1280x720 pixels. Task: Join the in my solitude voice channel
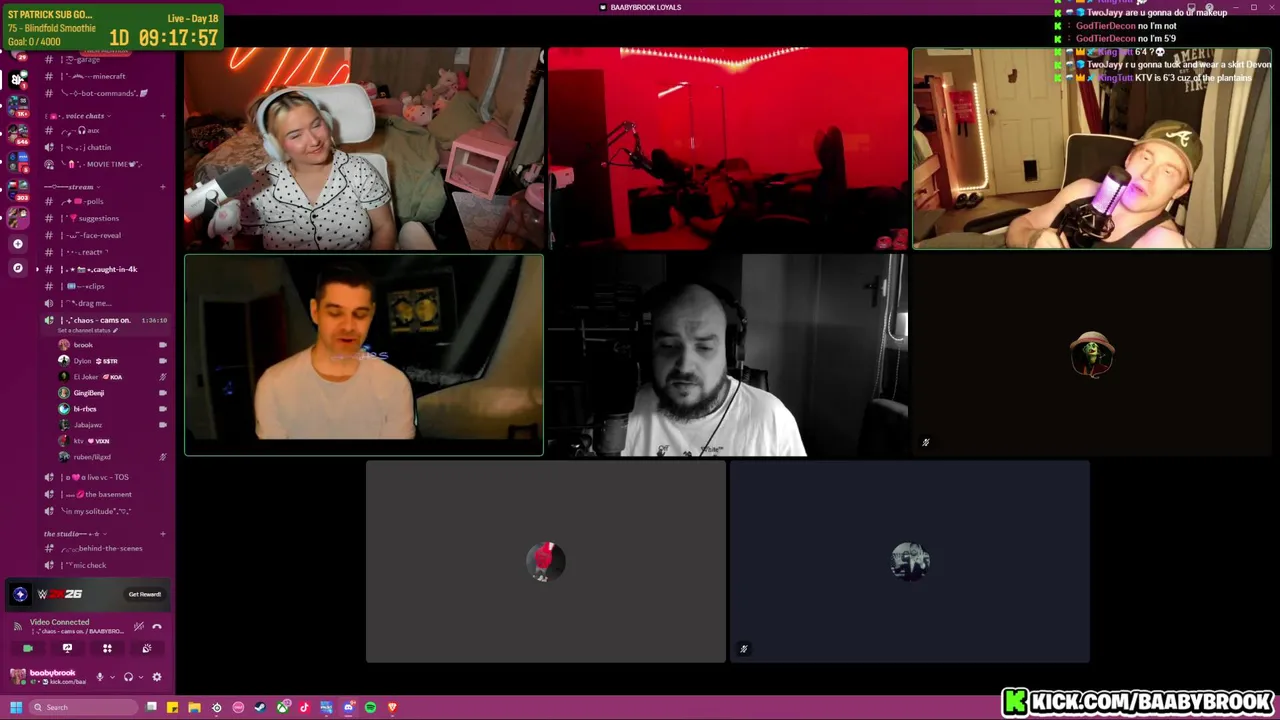pyautogui.click(x=104, y=511)
